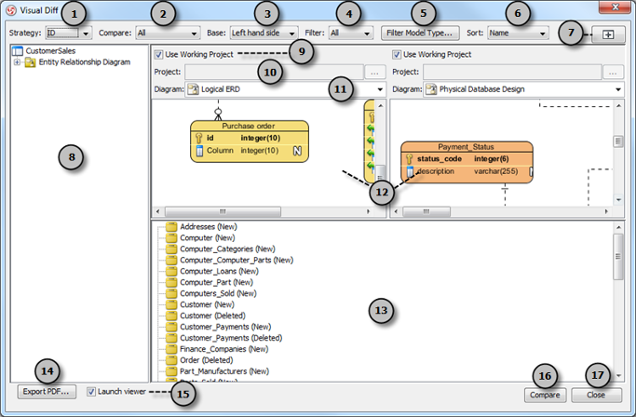
Task: Open the Filter dropdown set to All
Action: [351, 33]
